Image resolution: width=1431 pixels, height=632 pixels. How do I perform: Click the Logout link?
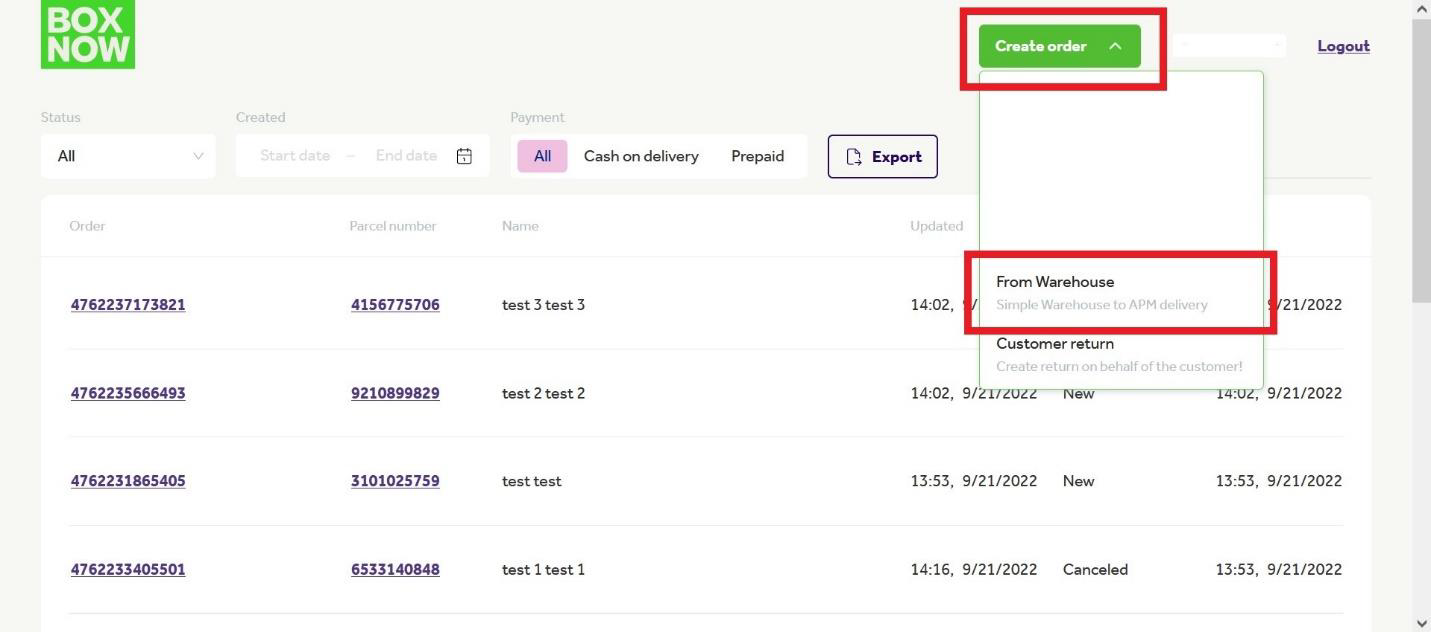click(x=1343, y=46)
